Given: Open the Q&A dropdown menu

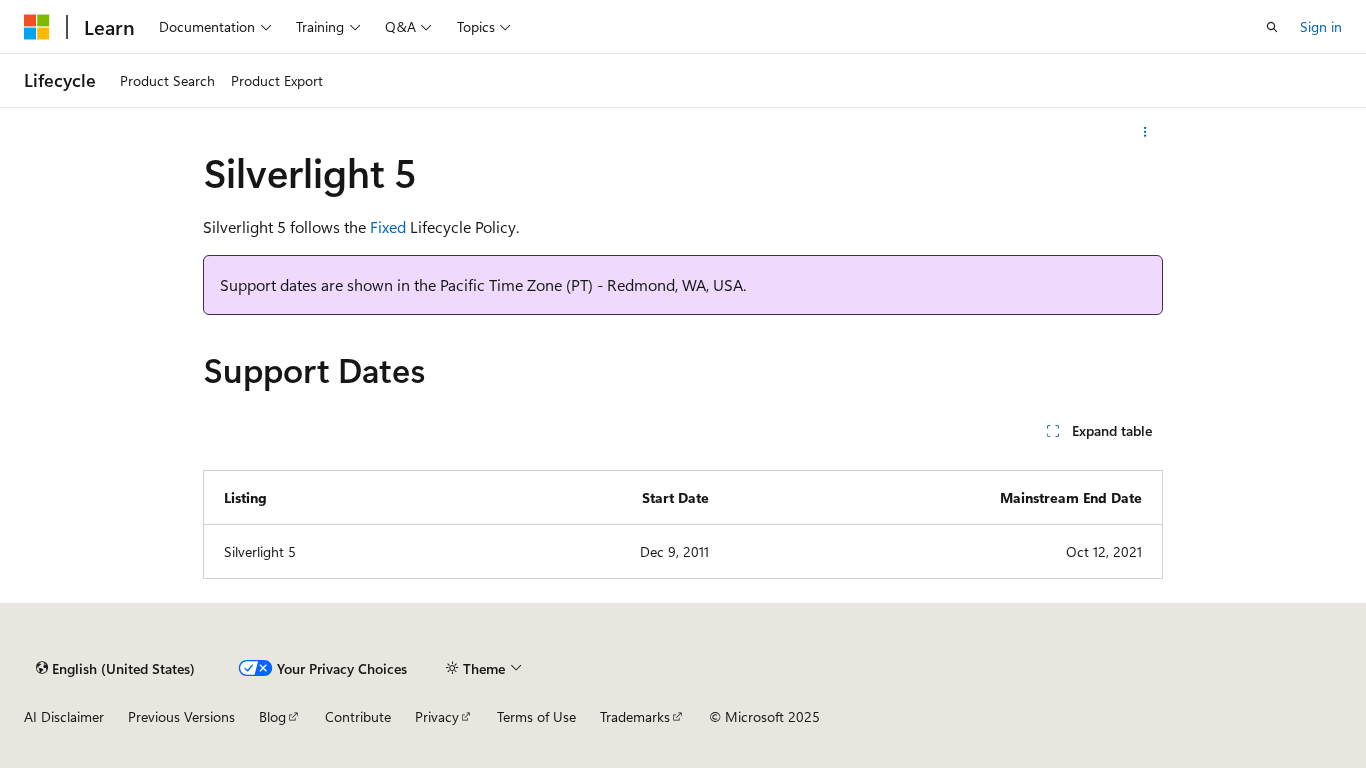Looking at the screenshot, I should point(408,27).
